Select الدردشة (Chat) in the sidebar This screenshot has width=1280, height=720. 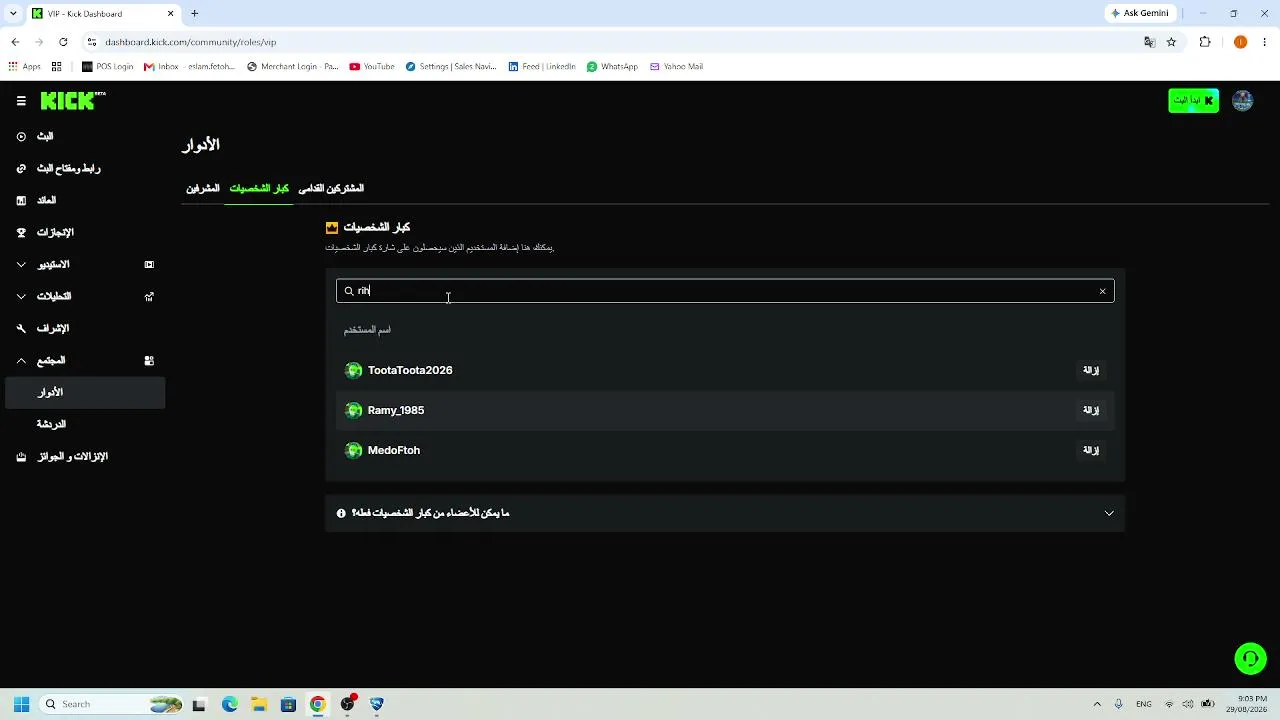tap(85, 424)
